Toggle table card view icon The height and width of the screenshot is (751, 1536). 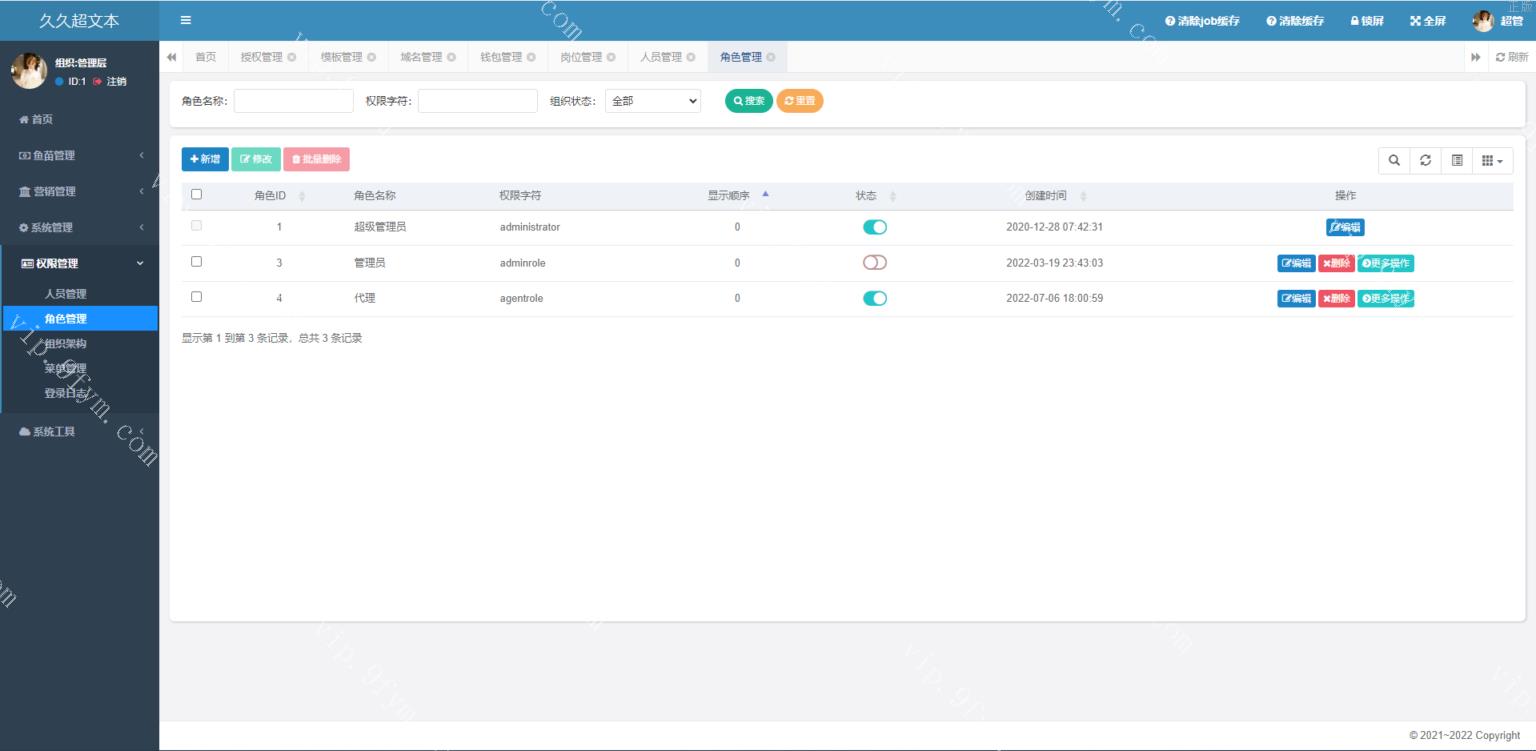(1457, 160)
